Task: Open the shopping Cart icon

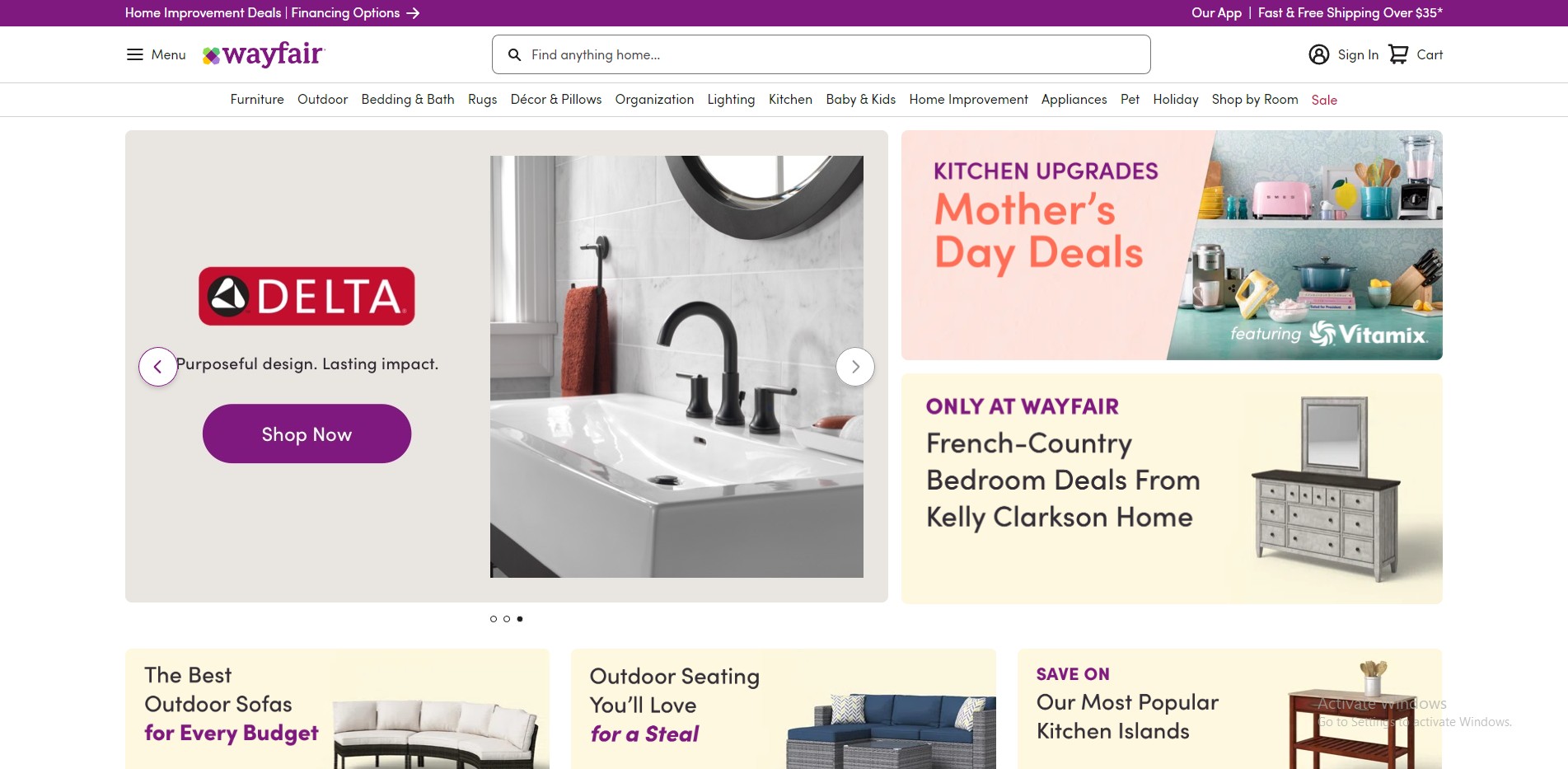Action: click(x=1398, y=54)
